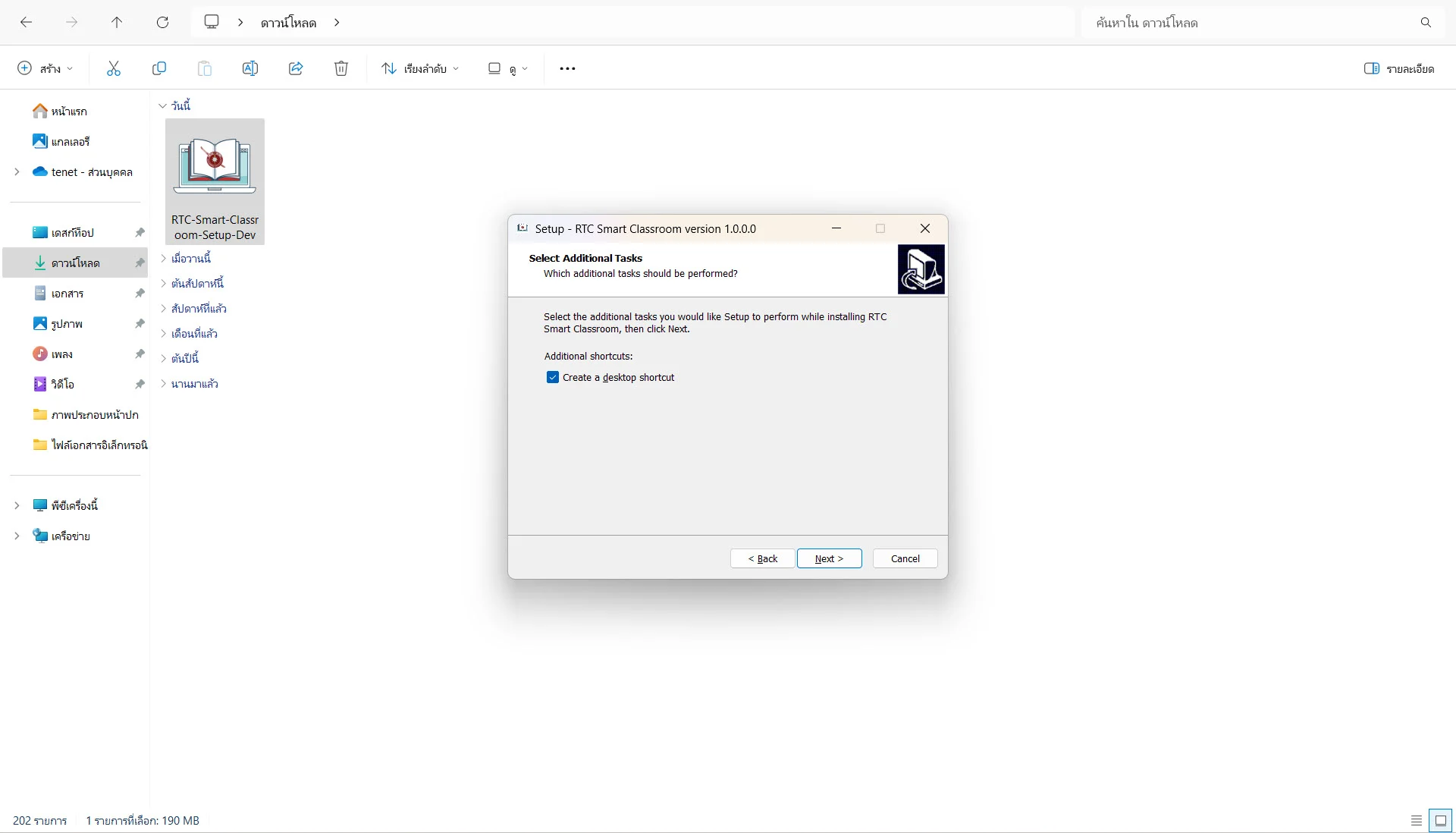Screen dimensions: 1456x833
Task: Uncheck Create a desktop shortcut checkbox
Action: tap(553, 377)
